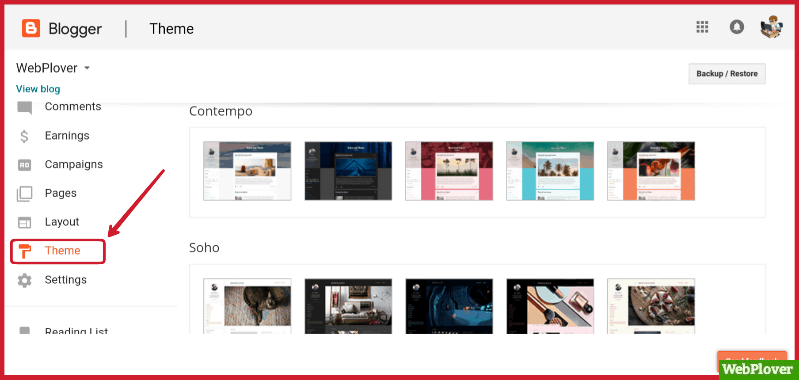Viewport: 799px width, 380px height.
Task: Choose the Contempo orange flamingo theme
Action: point(651,171)
